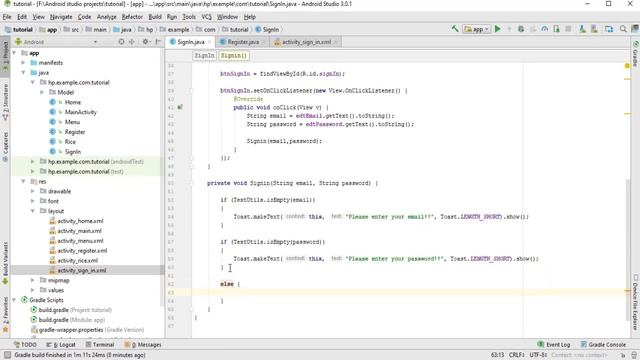
Task: Toggle the Device File Explorer side tab
Action: 635,303
